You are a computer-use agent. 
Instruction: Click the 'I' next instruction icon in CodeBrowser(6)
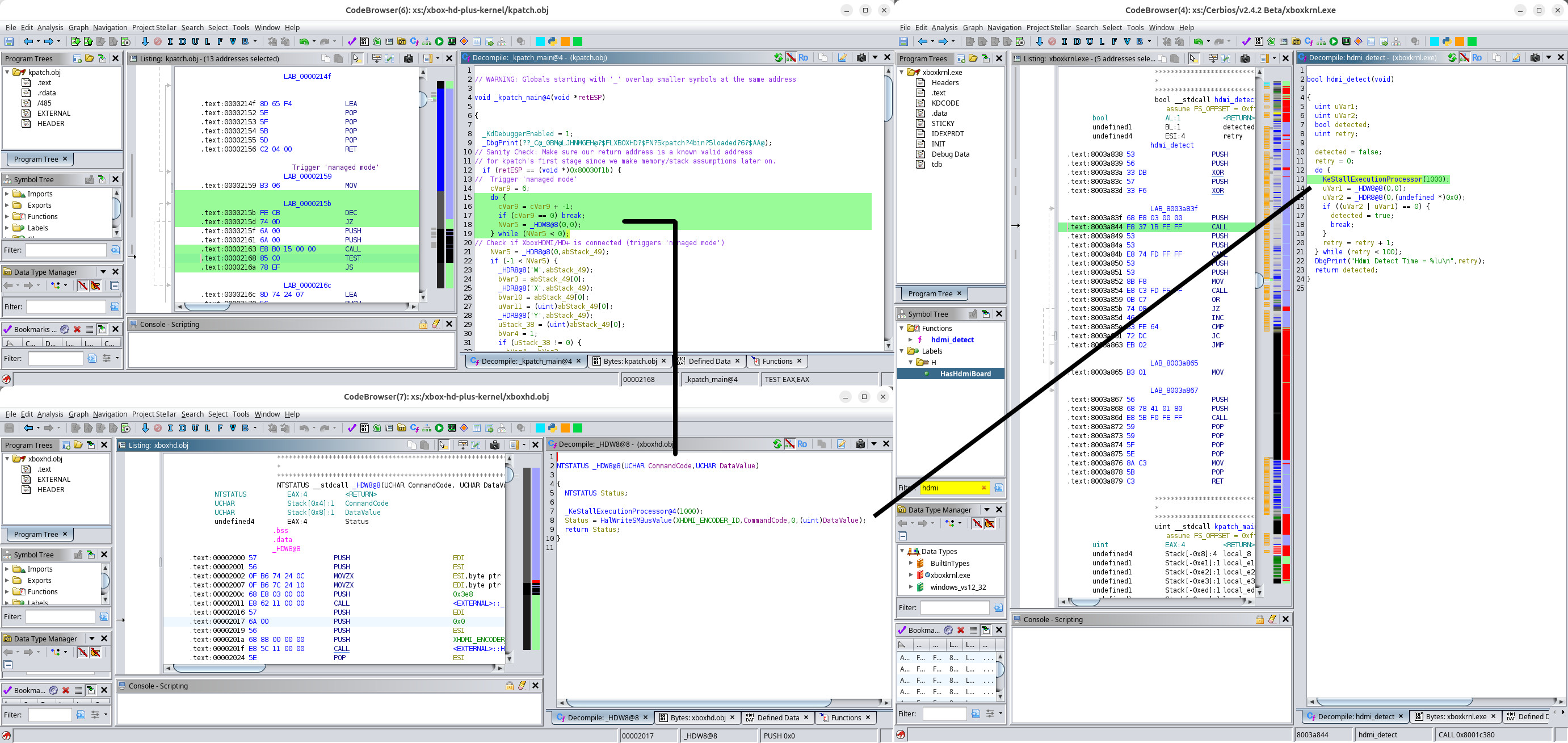[x=170, y=41]
